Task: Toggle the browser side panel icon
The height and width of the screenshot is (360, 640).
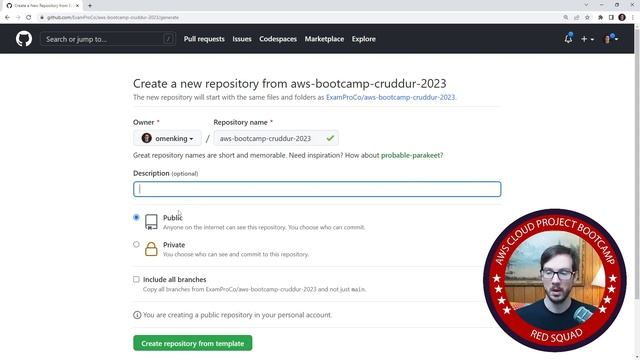Action: coord(611,18)
